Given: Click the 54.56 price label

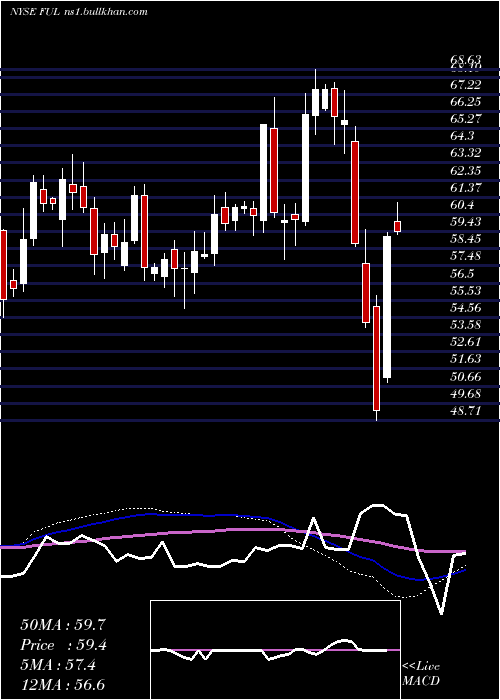Looking at the screenshot, I should 465,308.
